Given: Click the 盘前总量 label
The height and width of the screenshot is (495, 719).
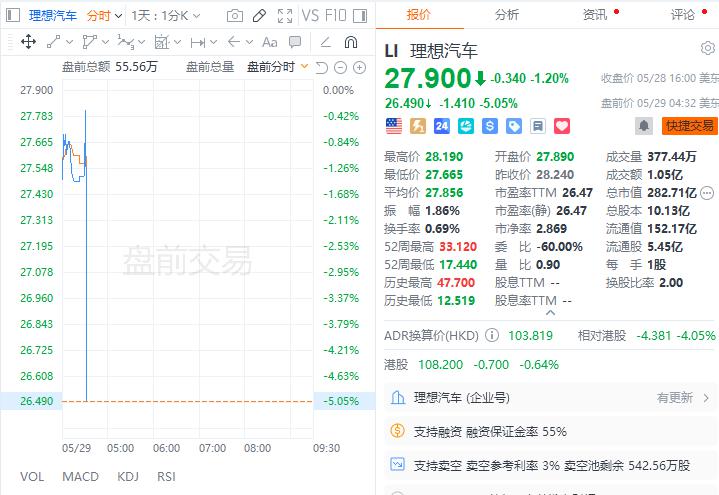Looking at the screenshot, I should tap(210, 67).
